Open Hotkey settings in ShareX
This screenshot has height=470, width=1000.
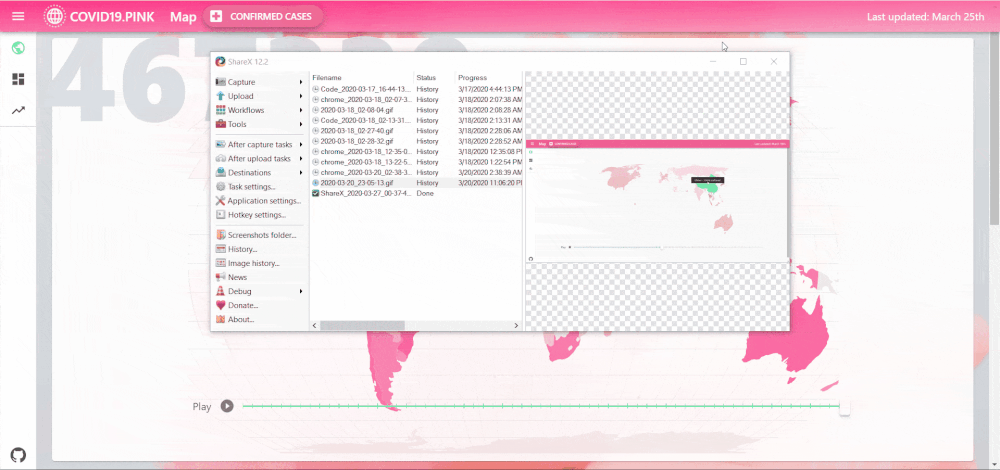coord(256,214)
